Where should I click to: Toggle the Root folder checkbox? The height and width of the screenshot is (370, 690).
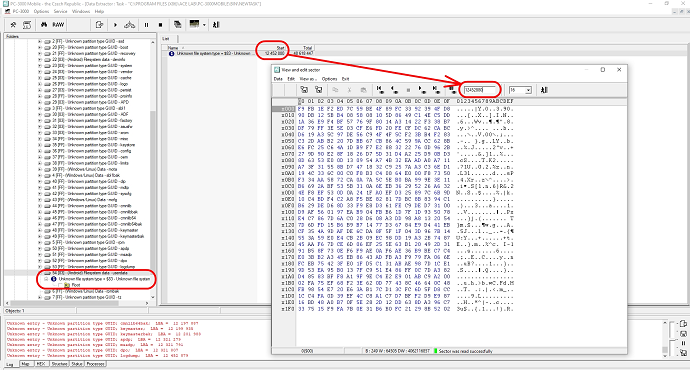tap(60, 285)
